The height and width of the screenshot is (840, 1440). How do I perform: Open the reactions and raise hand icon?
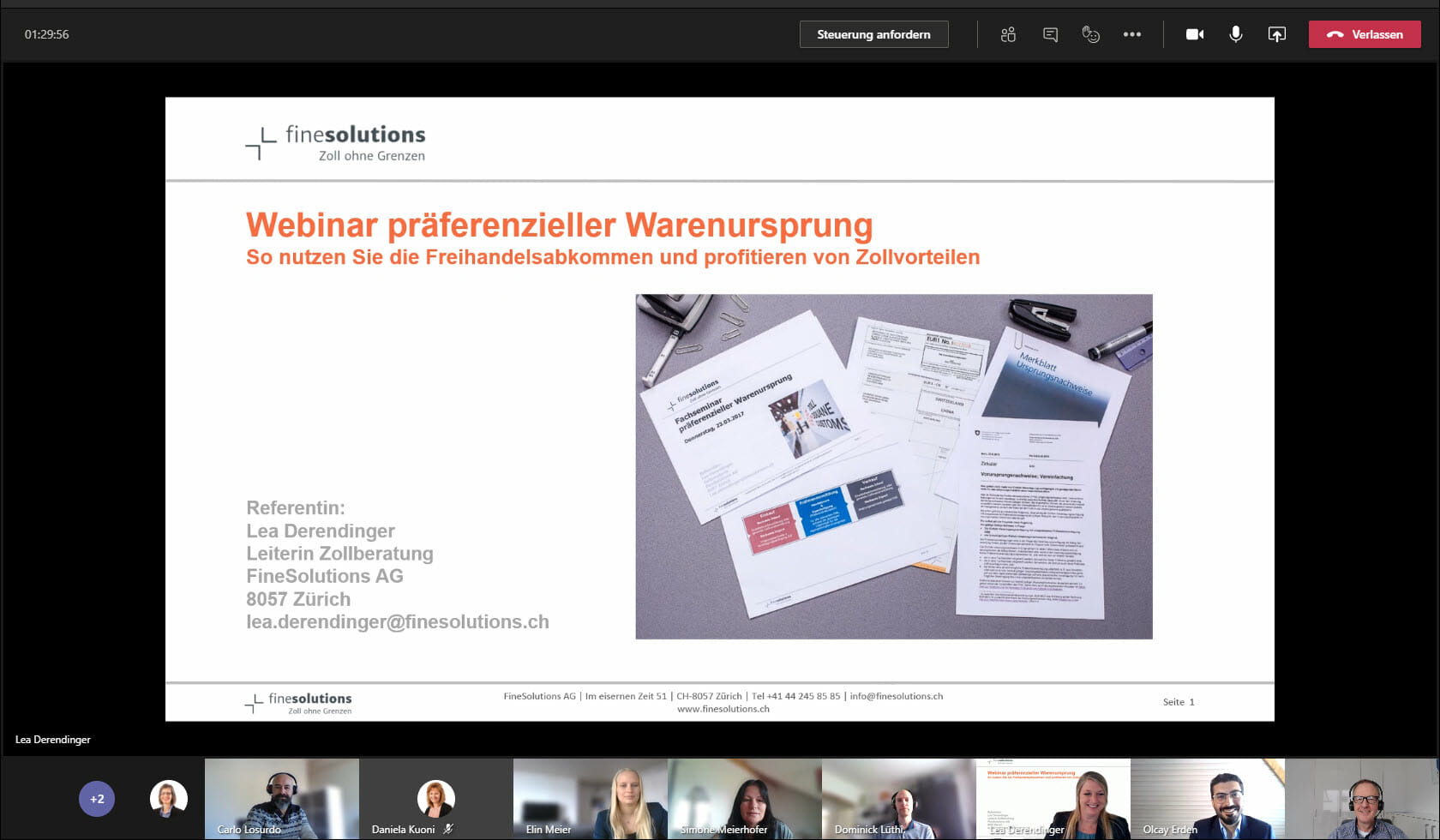pos(1090,34)
